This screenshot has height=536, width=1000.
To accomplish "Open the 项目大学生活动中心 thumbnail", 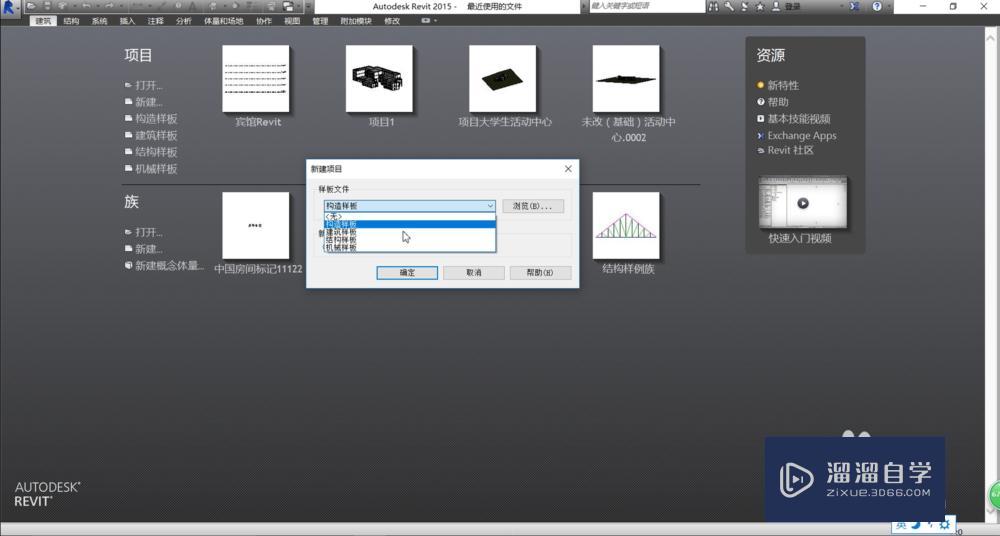I will pos(503,78).
